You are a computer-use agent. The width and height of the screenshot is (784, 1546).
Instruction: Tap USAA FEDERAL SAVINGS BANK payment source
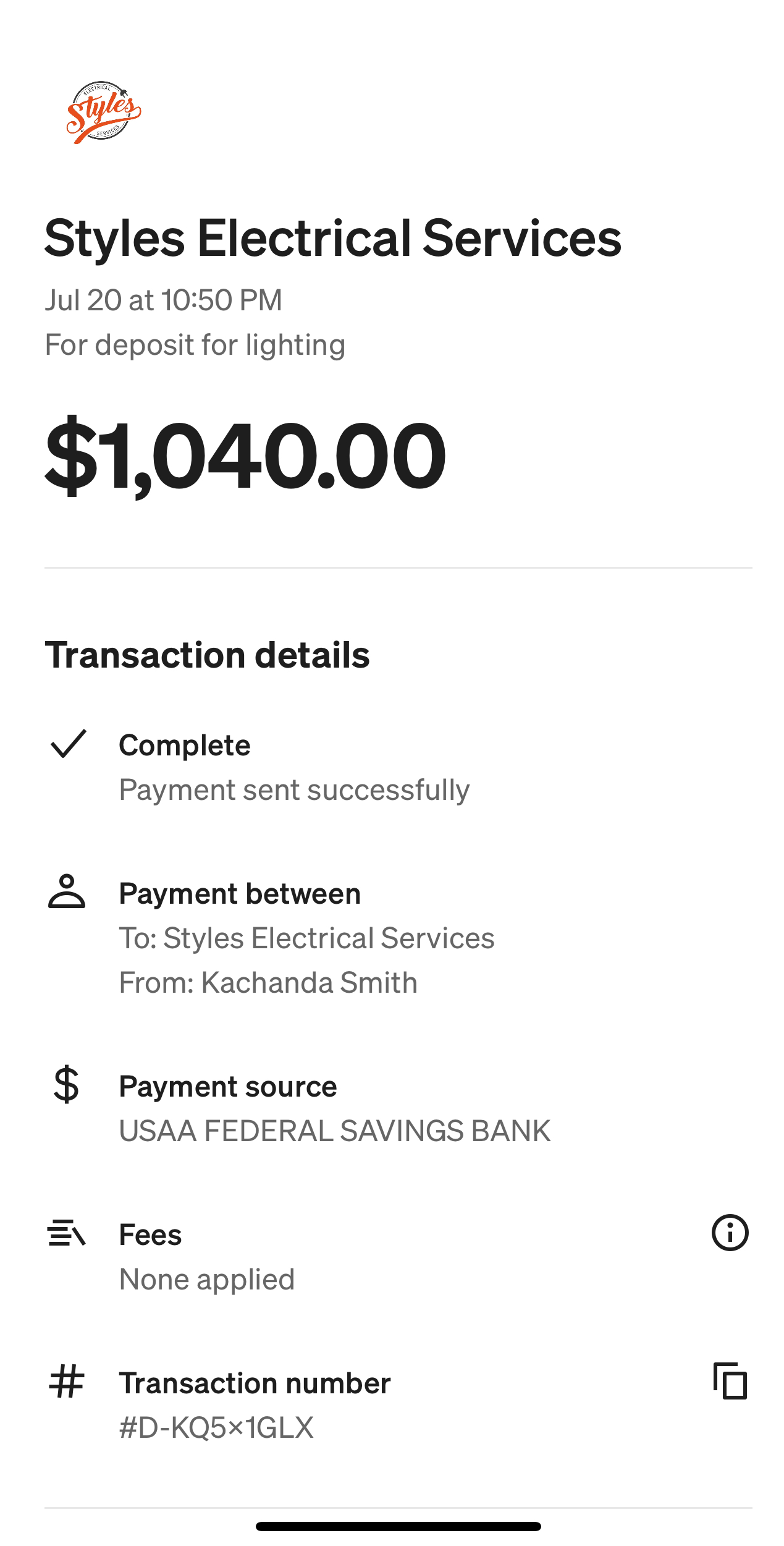[x=334, y=1131]
